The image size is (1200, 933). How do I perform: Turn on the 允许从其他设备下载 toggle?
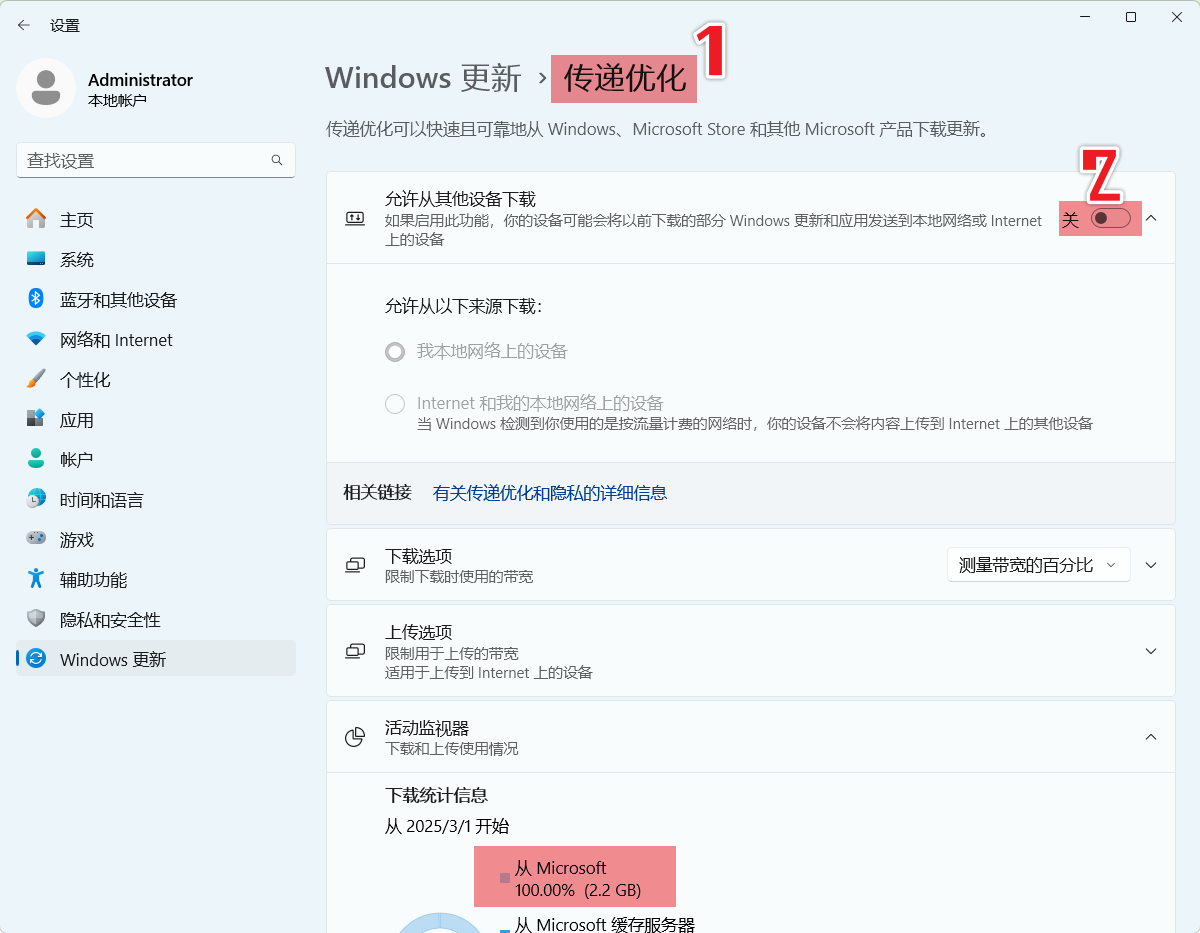[1110, 218]
